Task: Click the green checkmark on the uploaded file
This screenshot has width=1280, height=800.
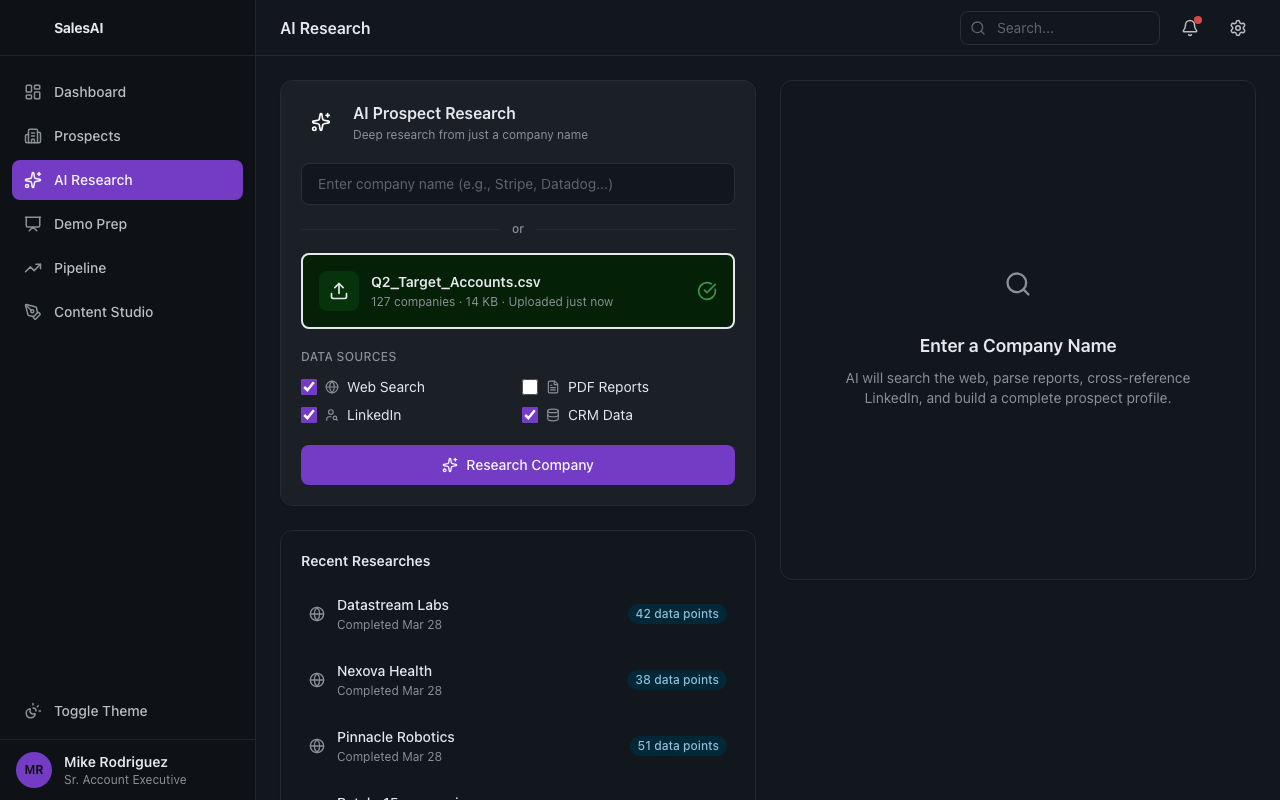Action: pyautogui.click(x=707, y=291)
